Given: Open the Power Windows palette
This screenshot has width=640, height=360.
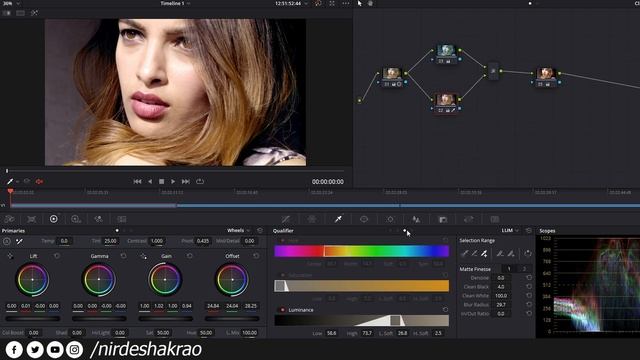Looking at the screenshot, I should 364,219.
